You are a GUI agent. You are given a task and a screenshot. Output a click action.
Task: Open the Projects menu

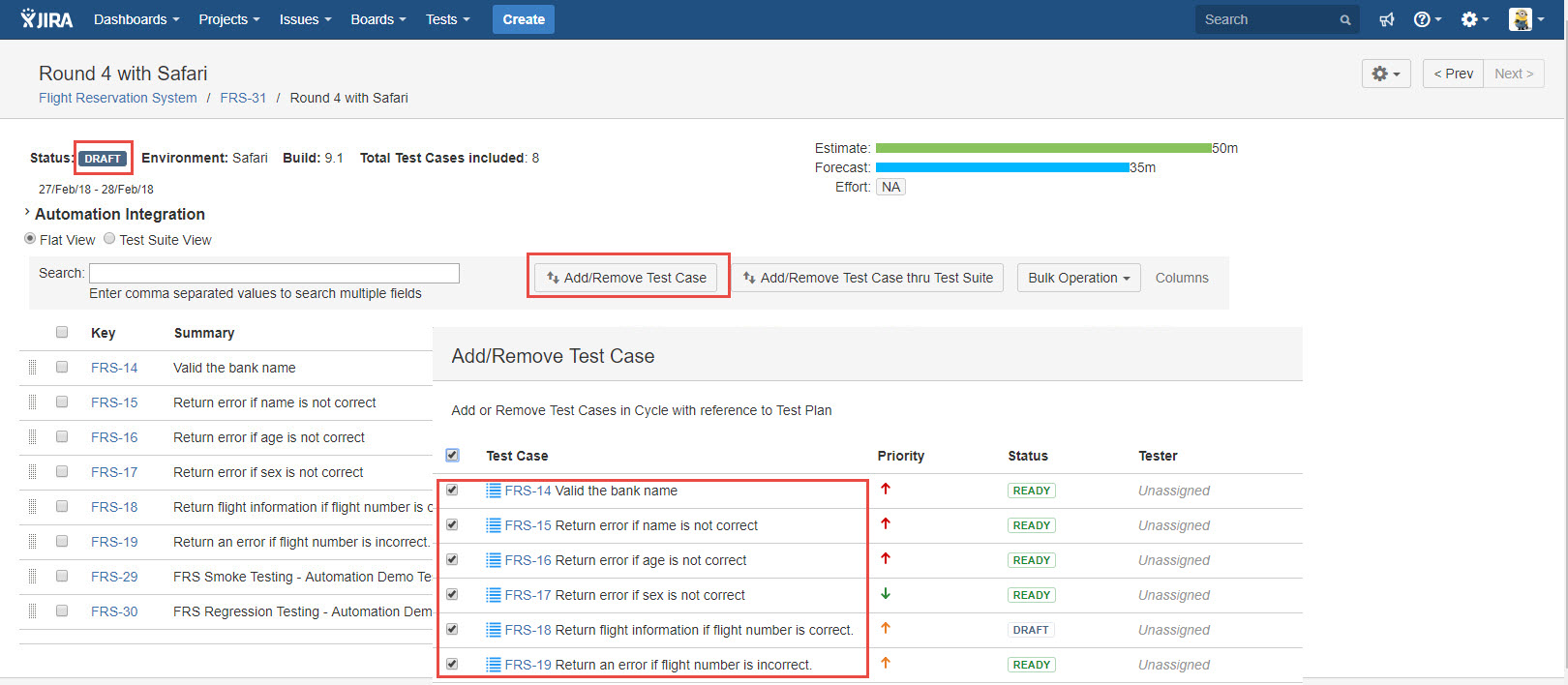tap(229, 19)
